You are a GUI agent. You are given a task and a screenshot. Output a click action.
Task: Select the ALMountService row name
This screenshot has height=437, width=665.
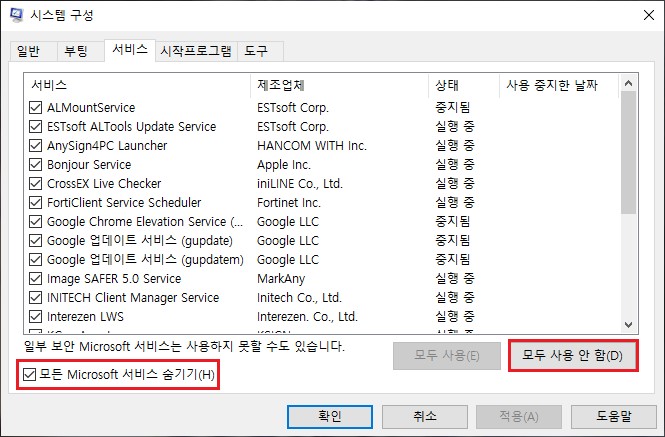(x=91, y=108)
